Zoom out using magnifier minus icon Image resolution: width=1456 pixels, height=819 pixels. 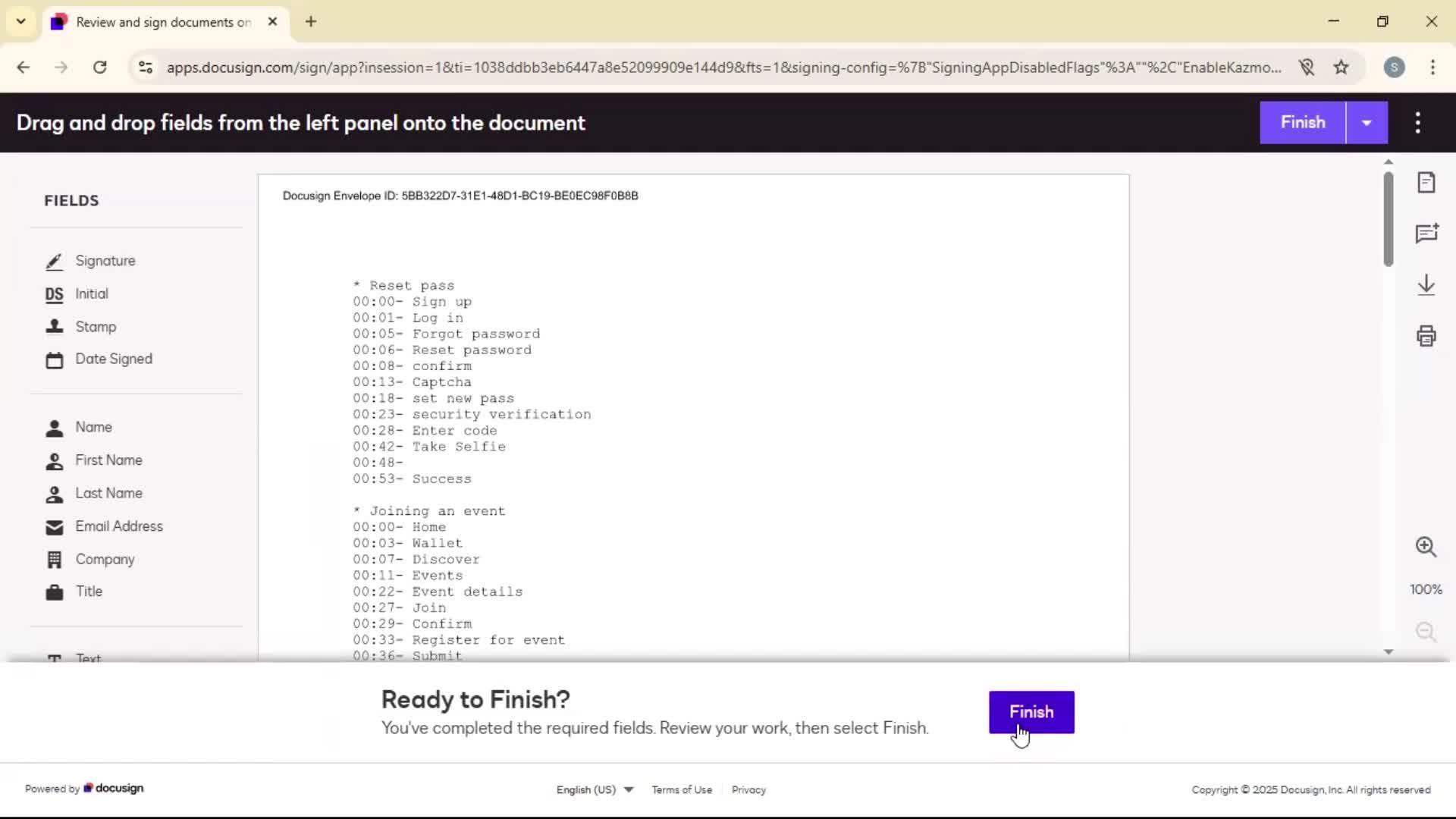[x=1426, y=632]
